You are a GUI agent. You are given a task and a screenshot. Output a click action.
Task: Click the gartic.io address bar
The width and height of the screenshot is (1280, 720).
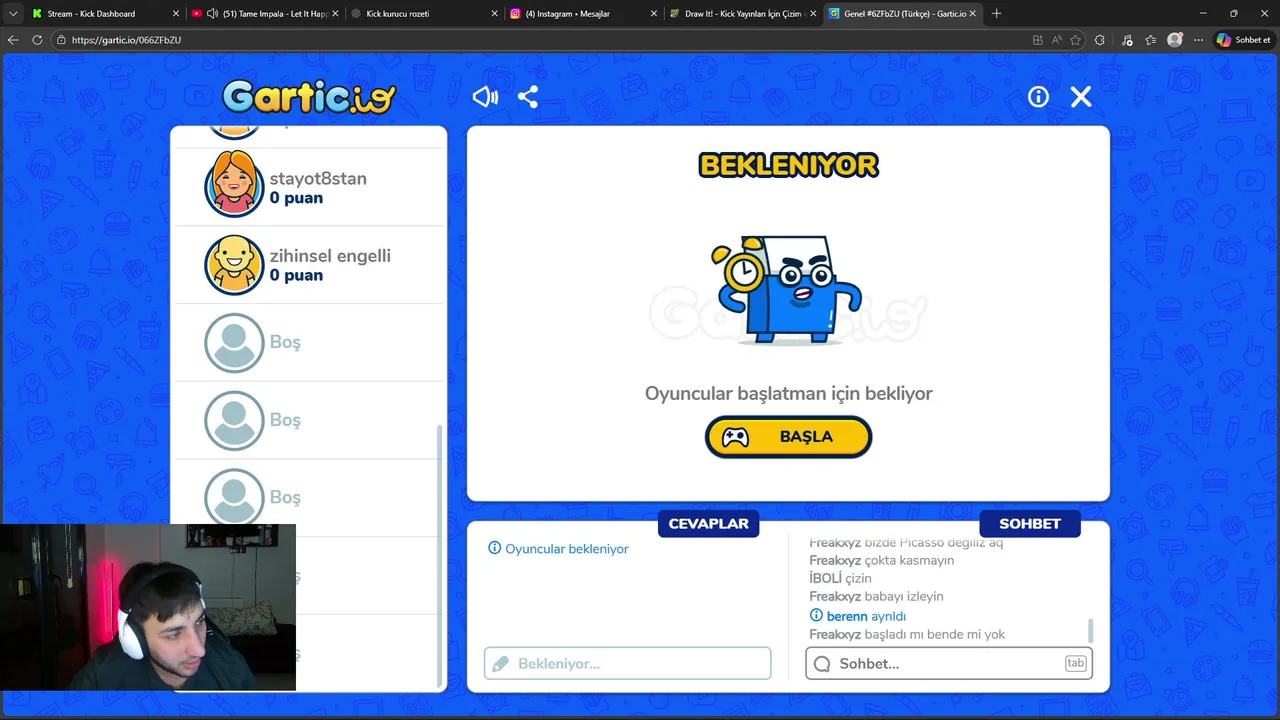540,40
